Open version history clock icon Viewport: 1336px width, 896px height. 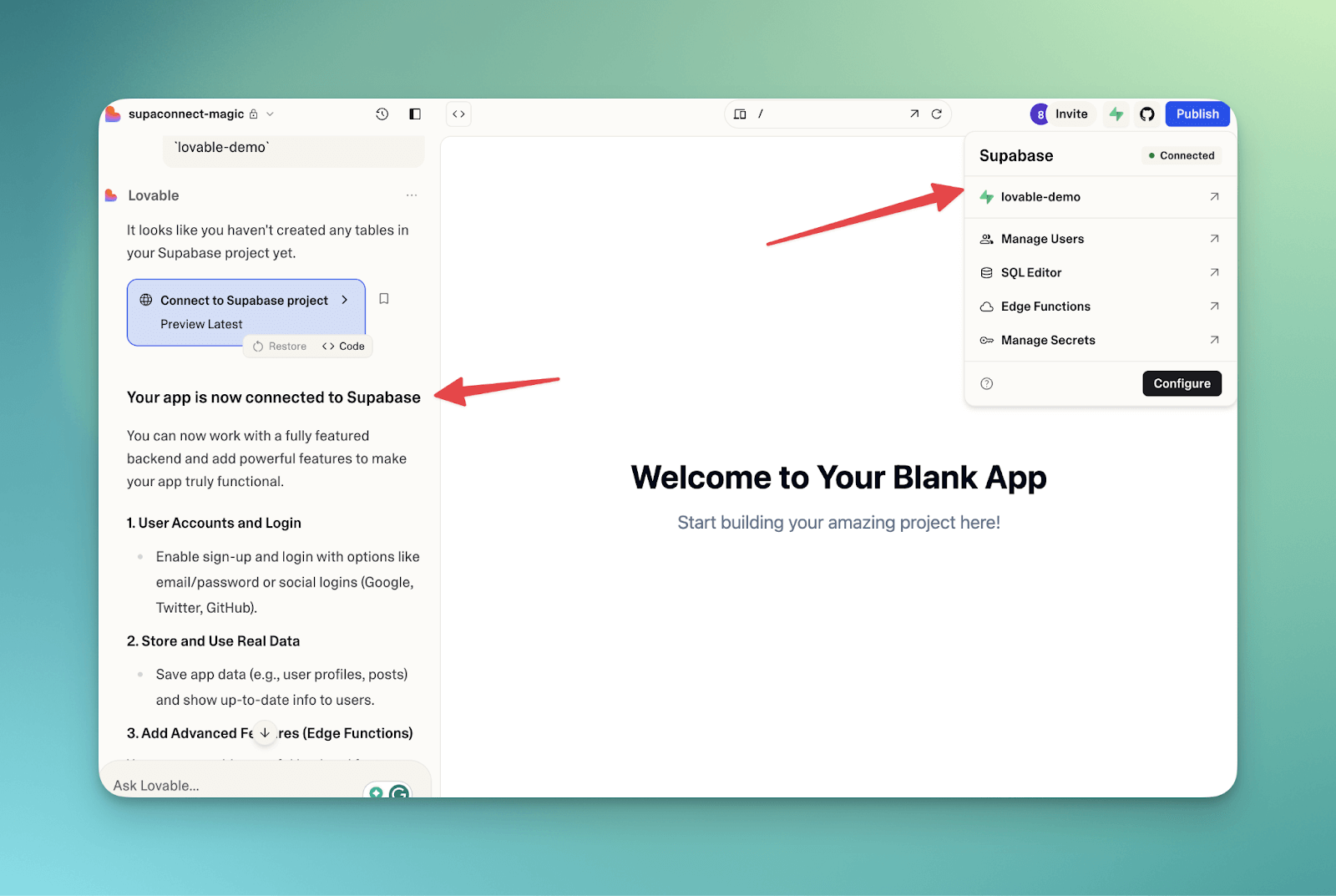(x=382, y=114)
